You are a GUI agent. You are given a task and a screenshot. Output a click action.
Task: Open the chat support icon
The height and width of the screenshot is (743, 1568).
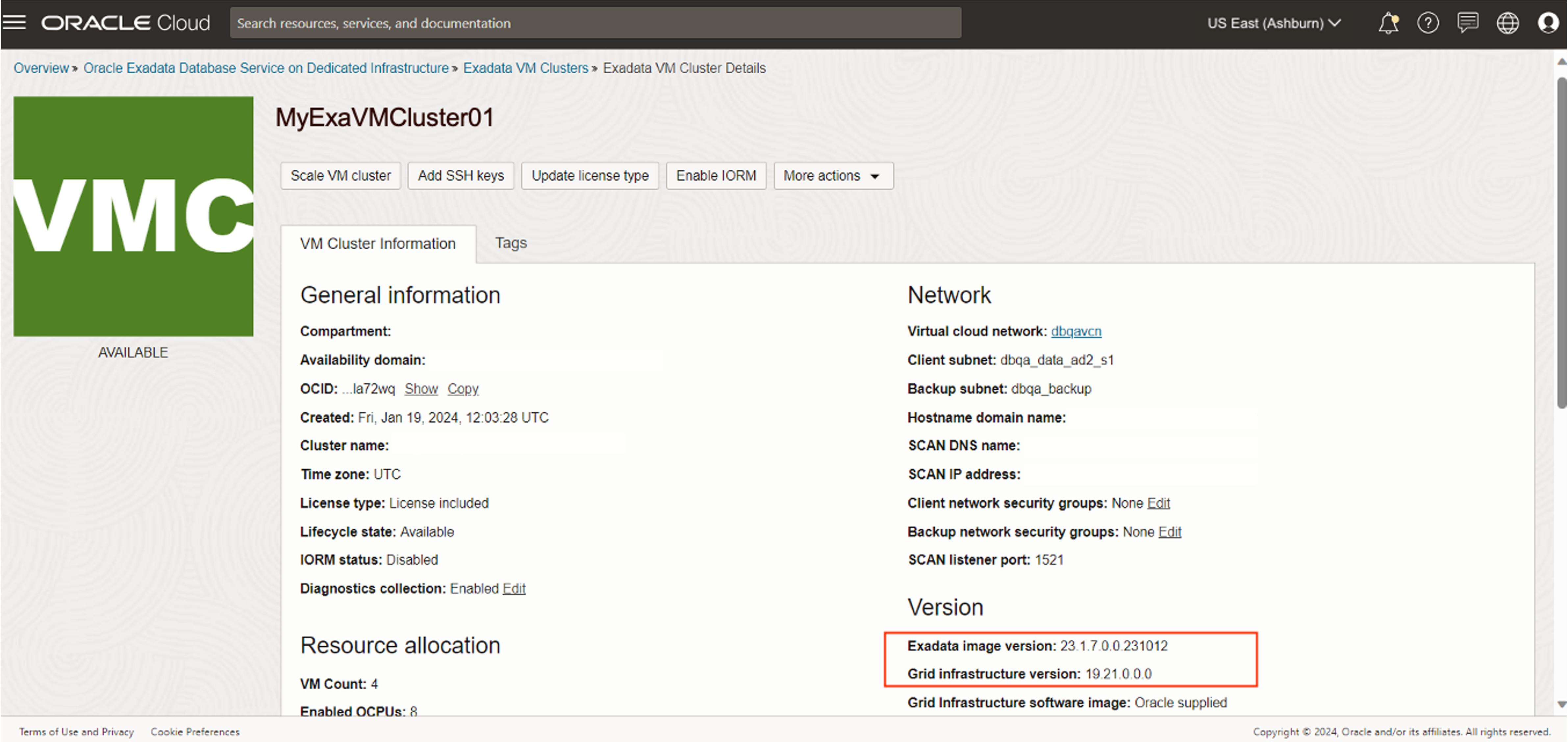(1468, 23)
